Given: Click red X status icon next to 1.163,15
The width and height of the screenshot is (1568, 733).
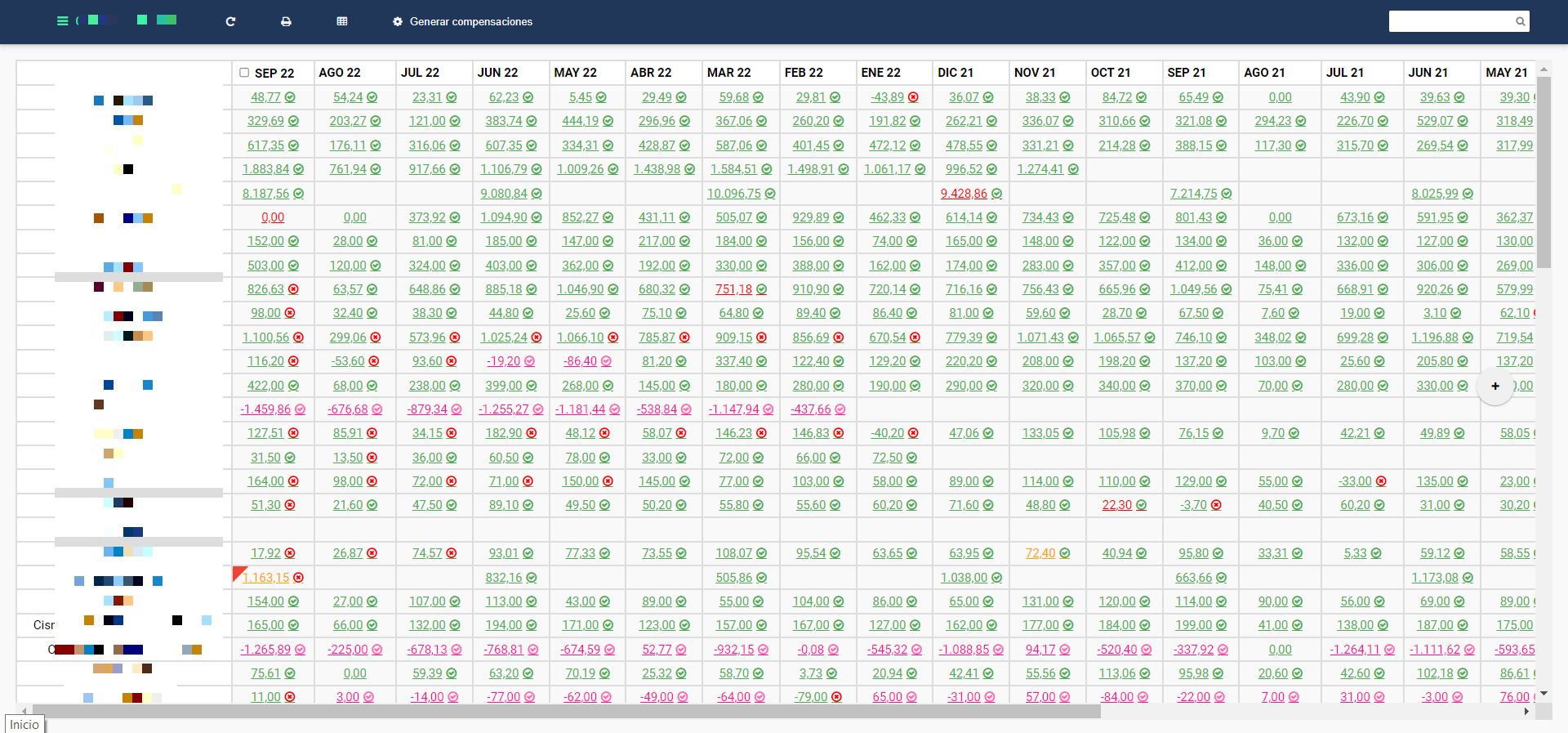Looking at the screenshot, I should [x=299, y=578].
